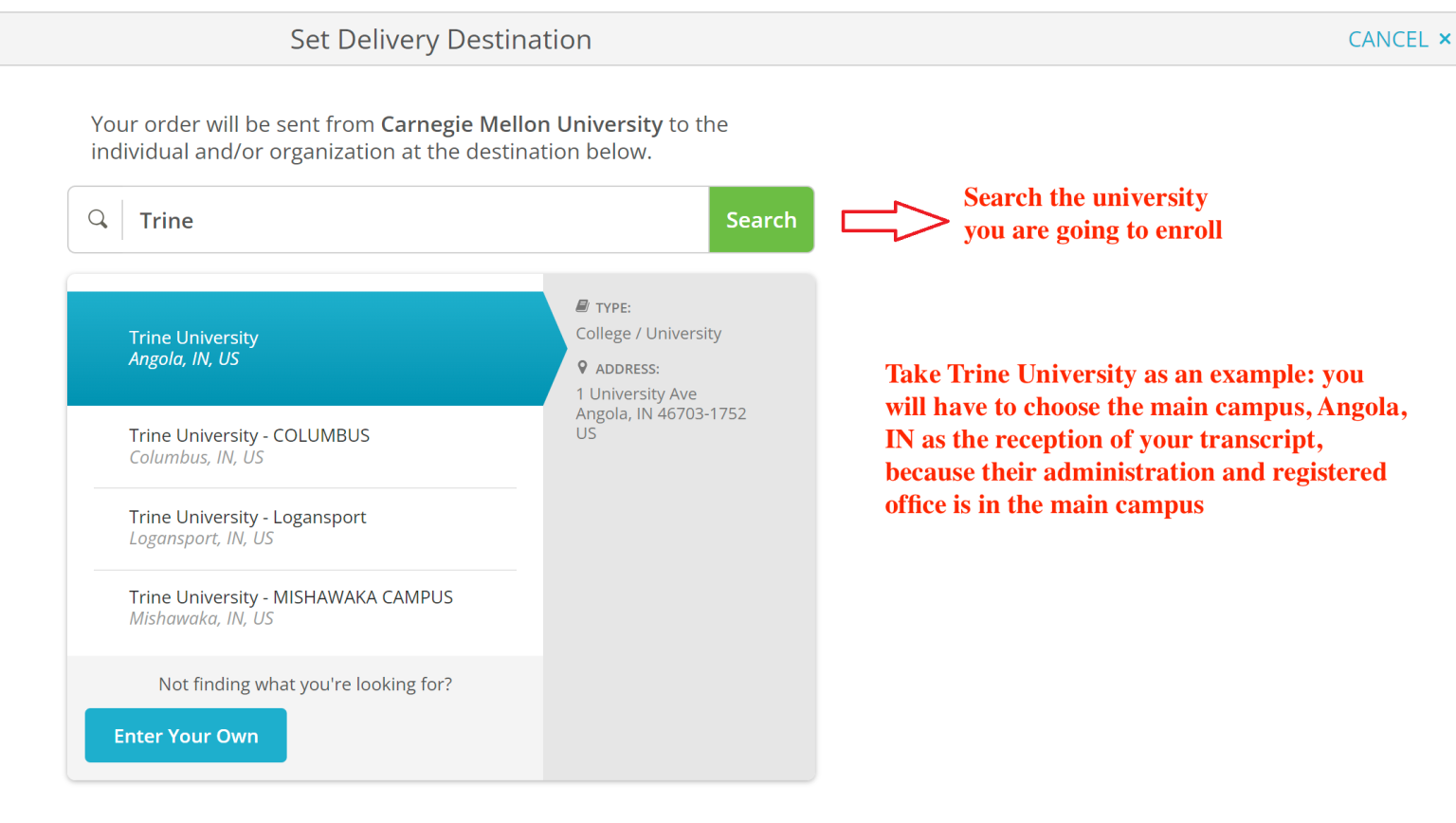Screen dimensions: 1456x823
Task: Click the magnifying glass search icon
Action: click(x=98, y=219)
